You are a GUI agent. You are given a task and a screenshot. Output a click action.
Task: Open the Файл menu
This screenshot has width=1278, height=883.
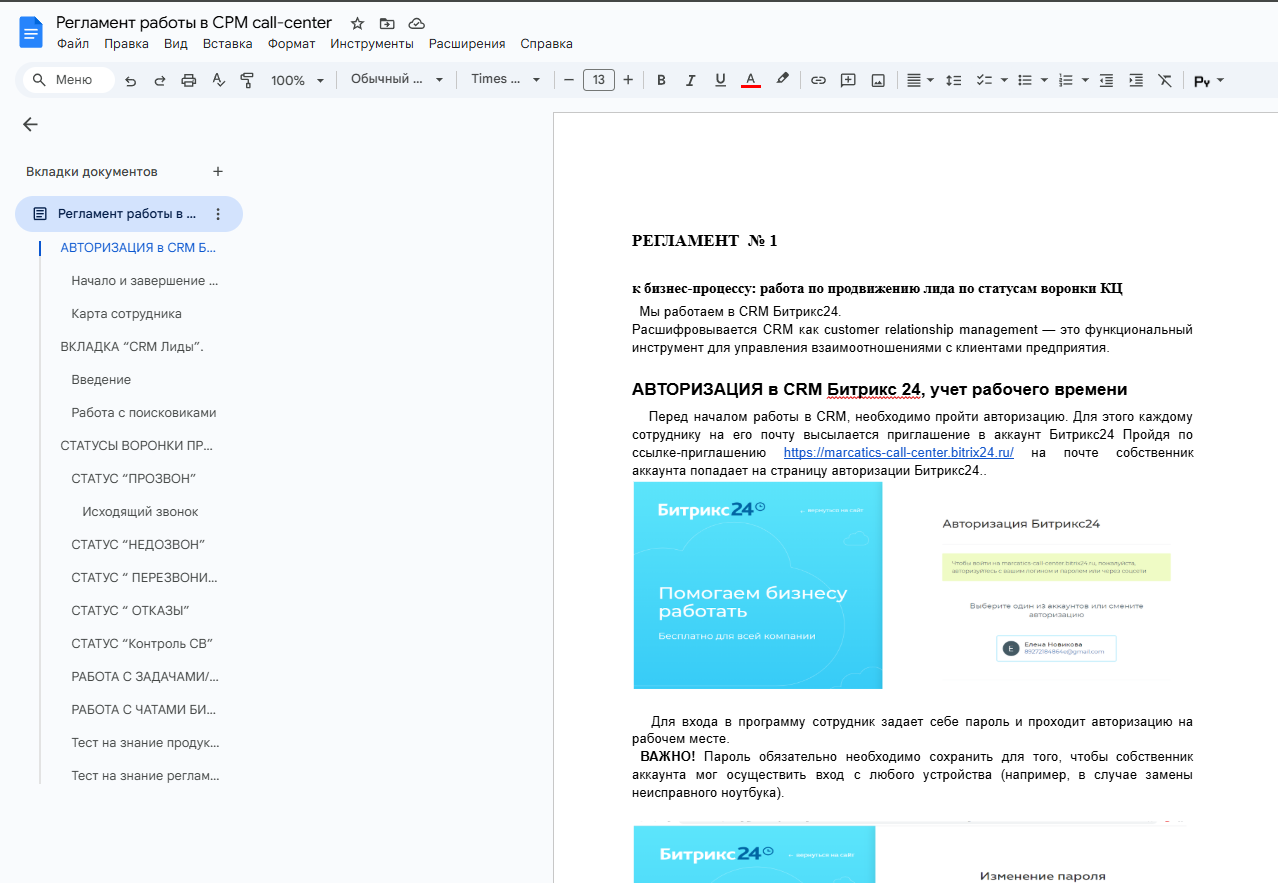pos(73,44)
